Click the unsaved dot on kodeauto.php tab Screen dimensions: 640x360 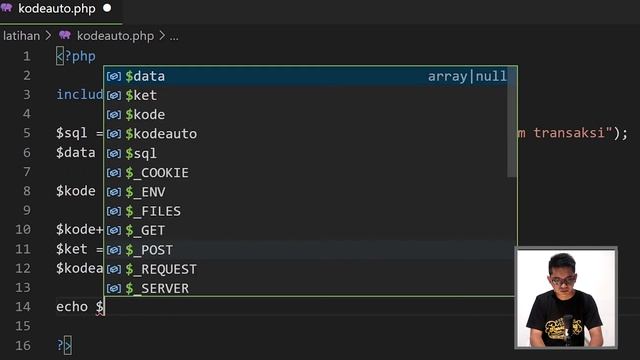pyautogui.click(x=107, y=8)
